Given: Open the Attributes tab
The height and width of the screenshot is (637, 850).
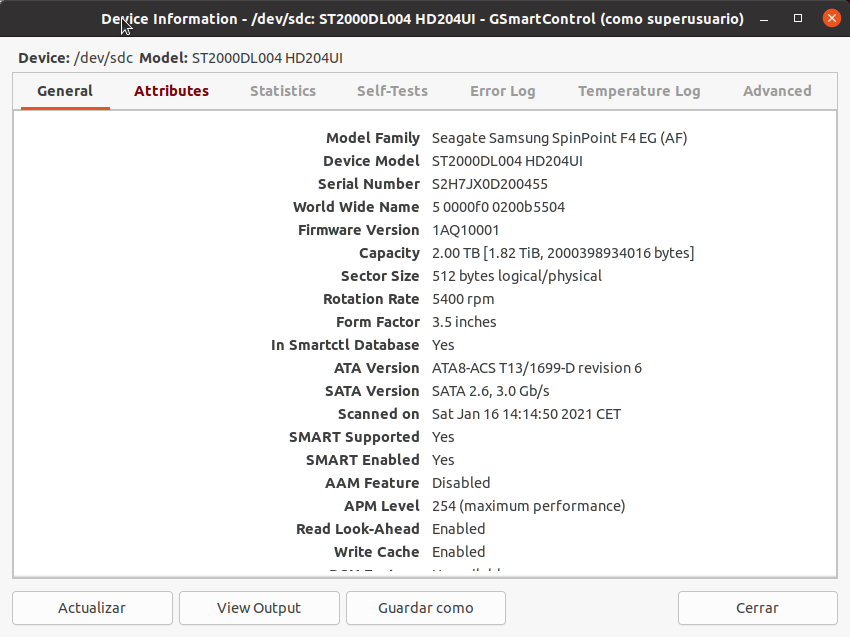Looking at the screenshot, I should pos(171,91).
